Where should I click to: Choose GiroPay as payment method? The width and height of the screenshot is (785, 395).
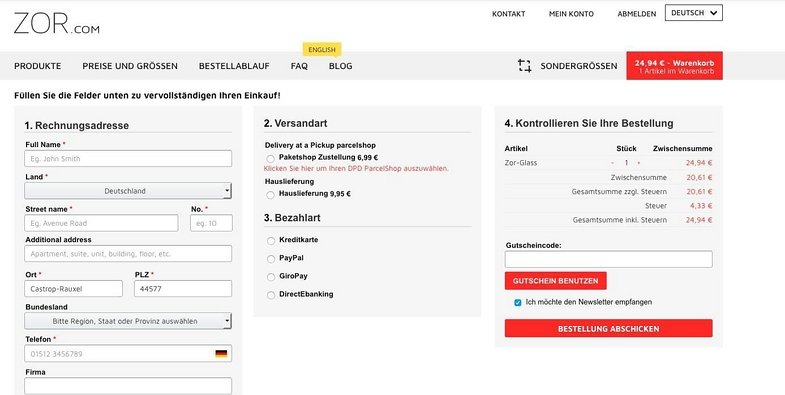click(x=271, y=277)
